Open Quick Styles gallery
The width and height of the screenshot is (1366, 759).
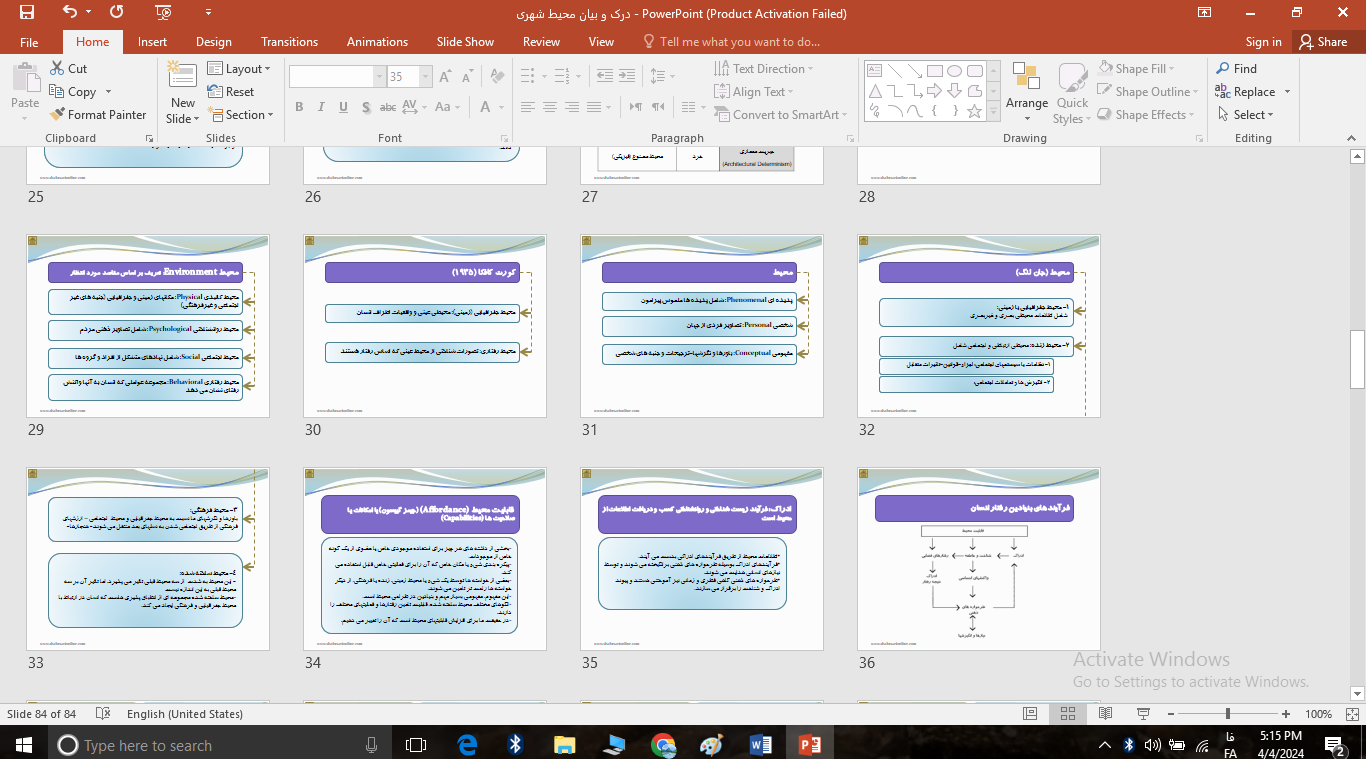(x=1072, y=93)
